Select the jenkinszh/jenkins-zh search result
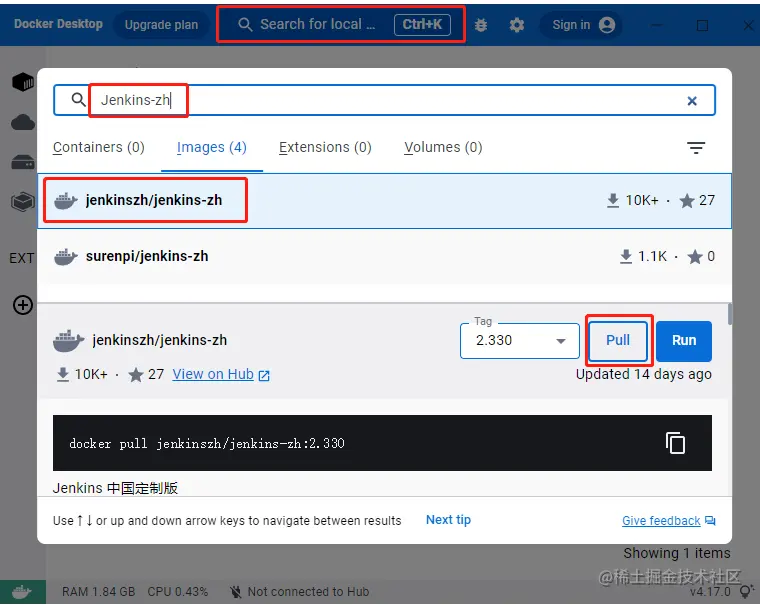This screenshot has height=605, width=760. [x=384, y=201]
